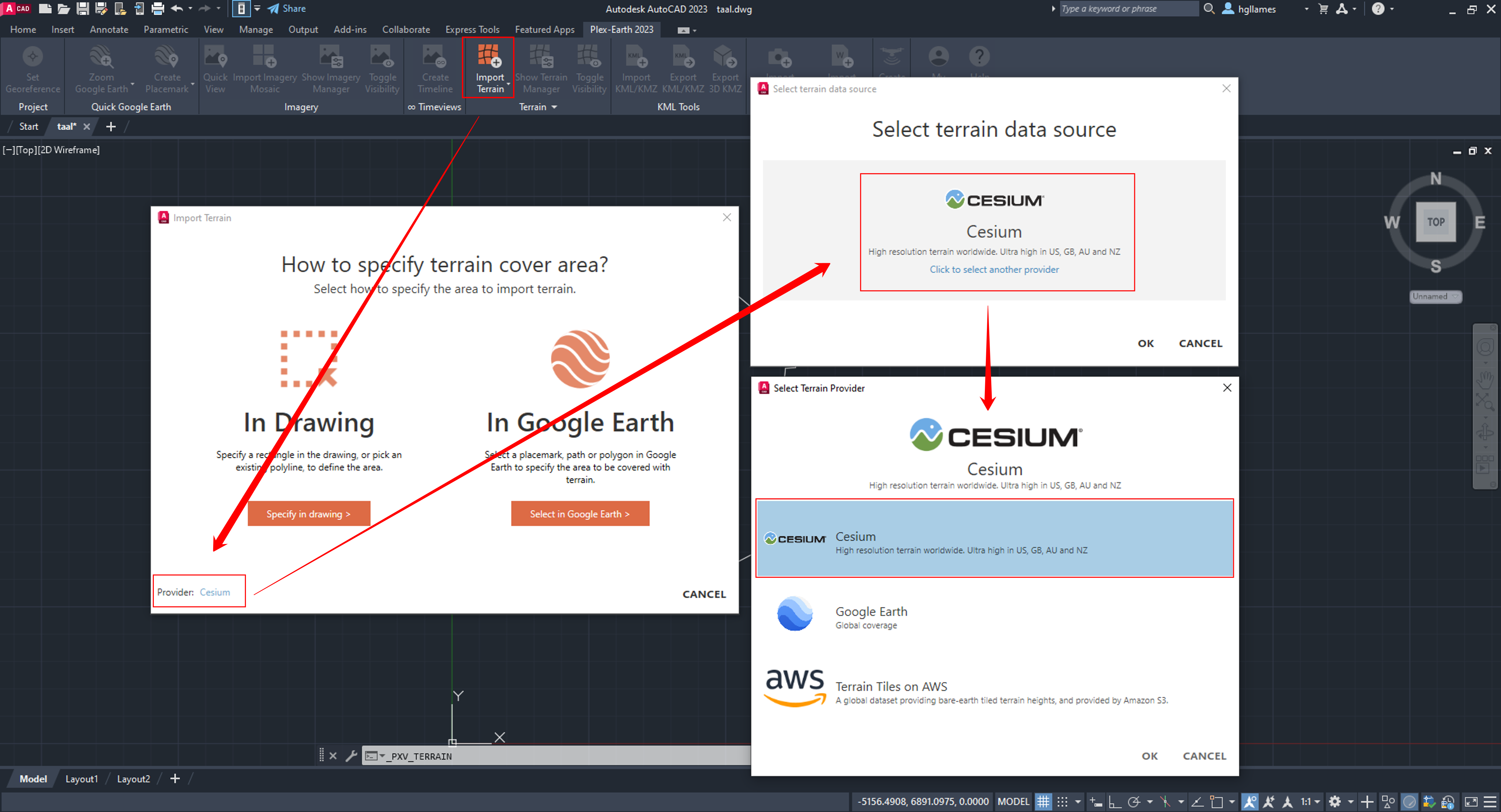Click CANCEL in Select Terrain Provider dialog
The image size is (1501, 812).
[x=1204, y=755]
